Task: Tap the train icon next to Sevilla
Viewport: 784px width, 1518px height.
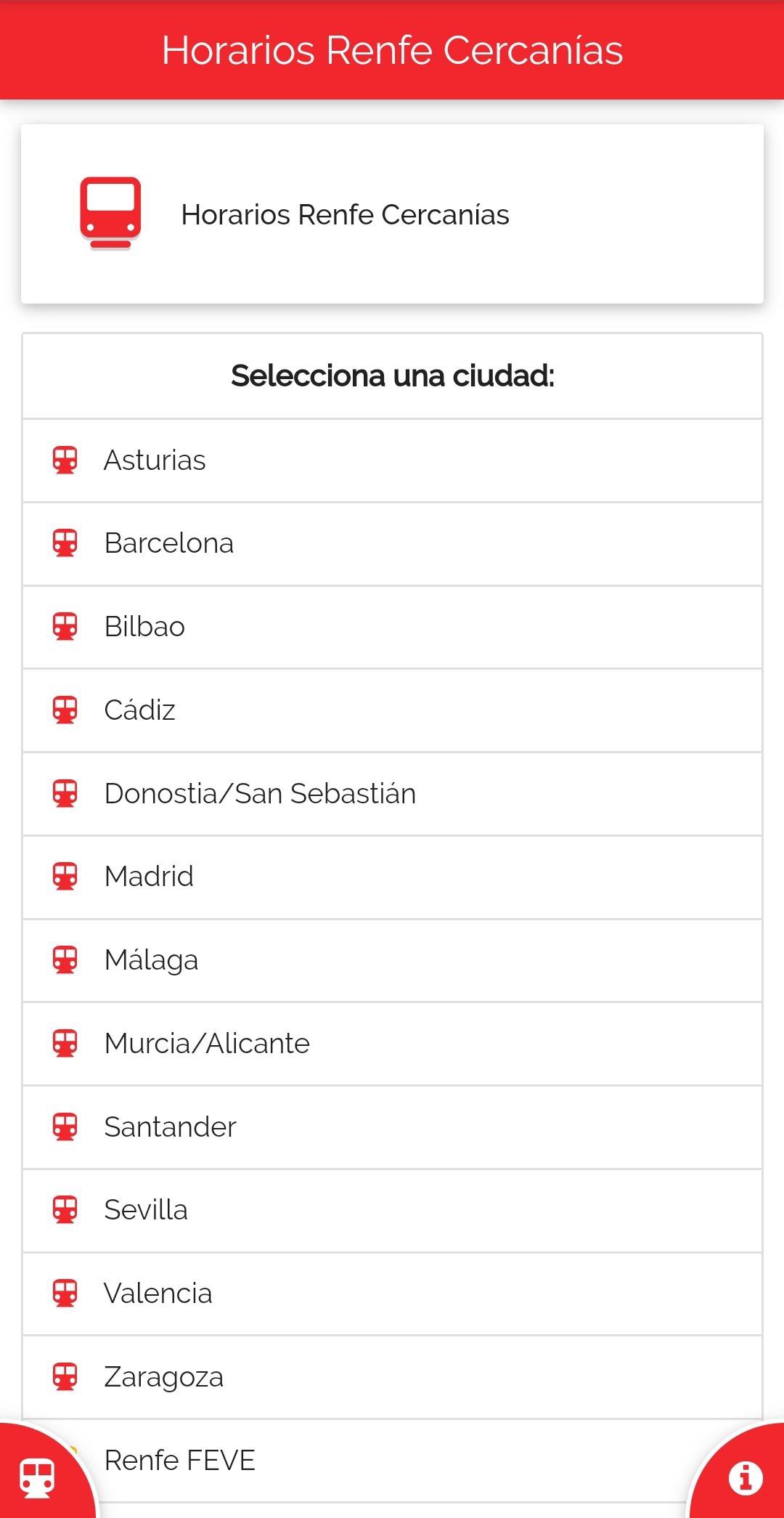Action: click(65, 1210)
